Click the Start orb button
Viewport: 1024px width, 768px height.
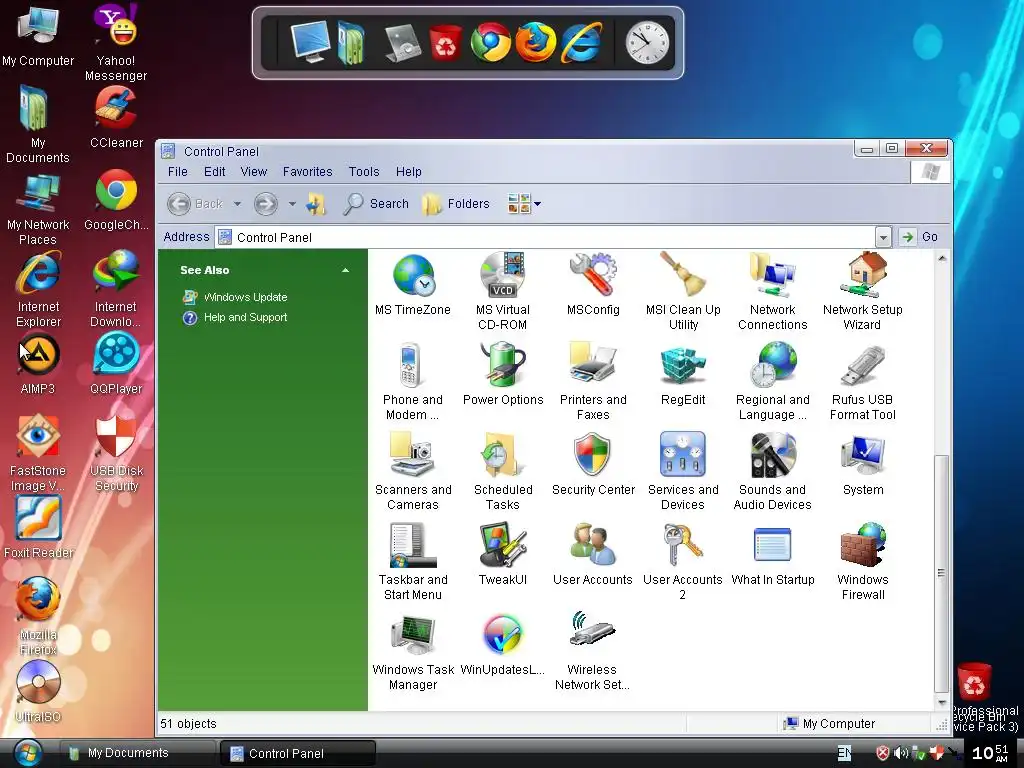(27, 753)
